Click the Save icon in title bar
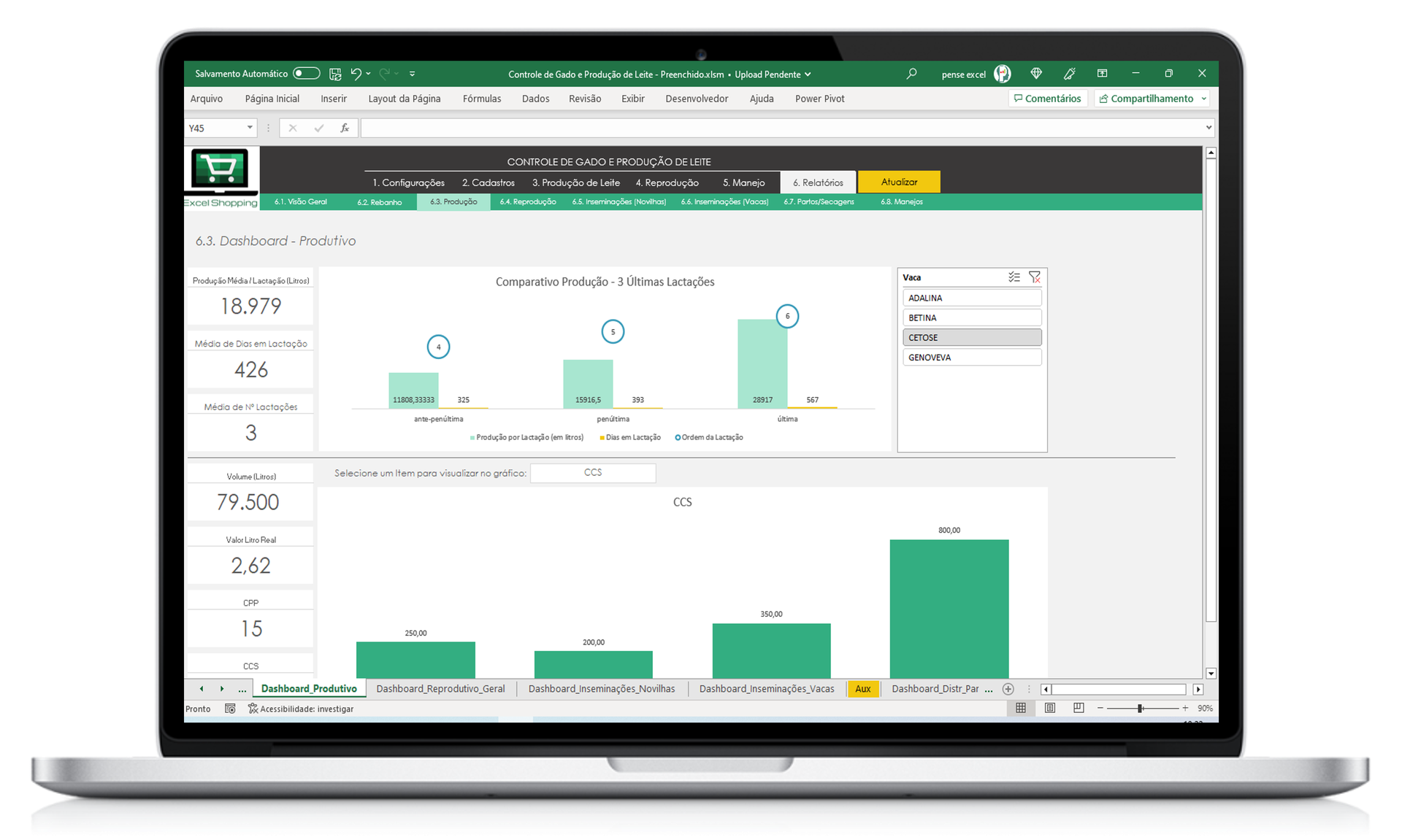Screen dimensions: 1402x840 (335, 74)
